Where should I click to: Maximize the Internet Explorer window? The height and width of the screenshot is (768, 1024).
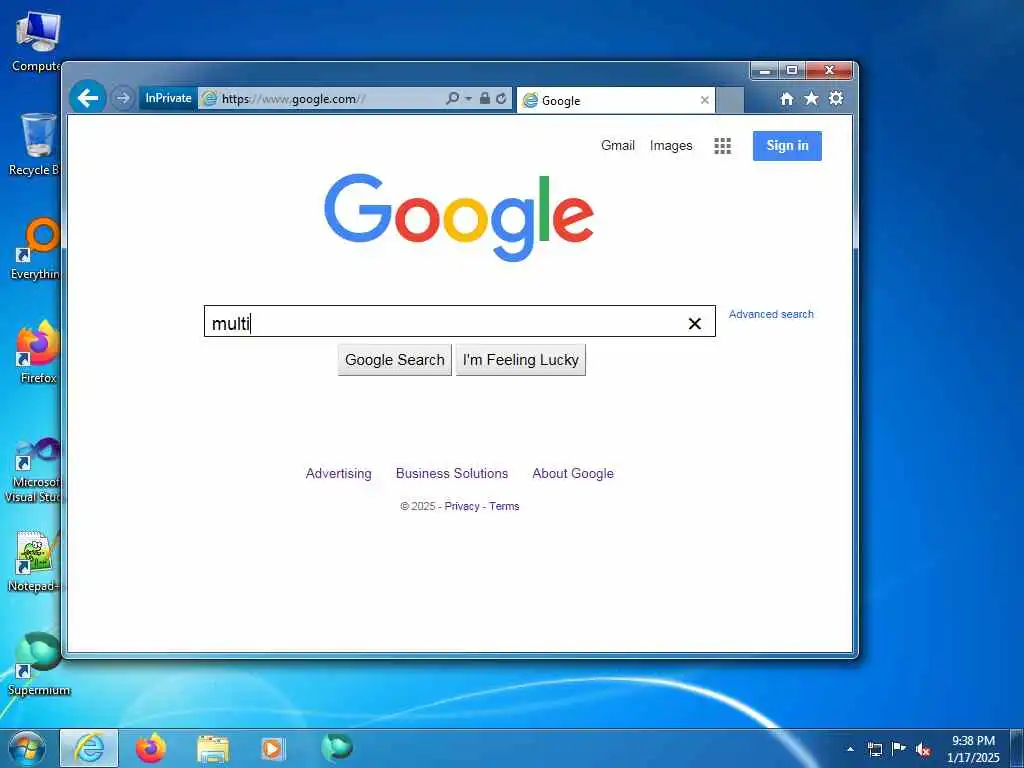[x=792, y=70]
